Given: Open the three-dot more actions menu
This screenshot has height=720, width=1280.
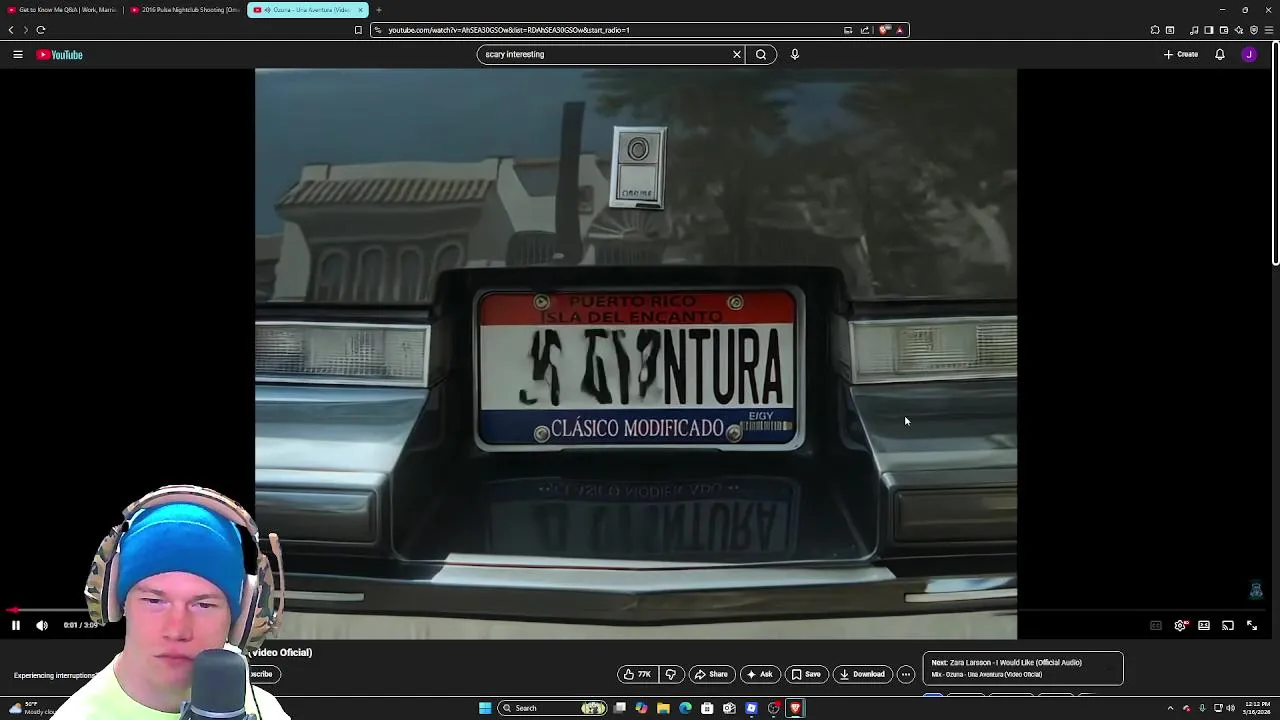Looking at the screenshot, I should (906, 674).
